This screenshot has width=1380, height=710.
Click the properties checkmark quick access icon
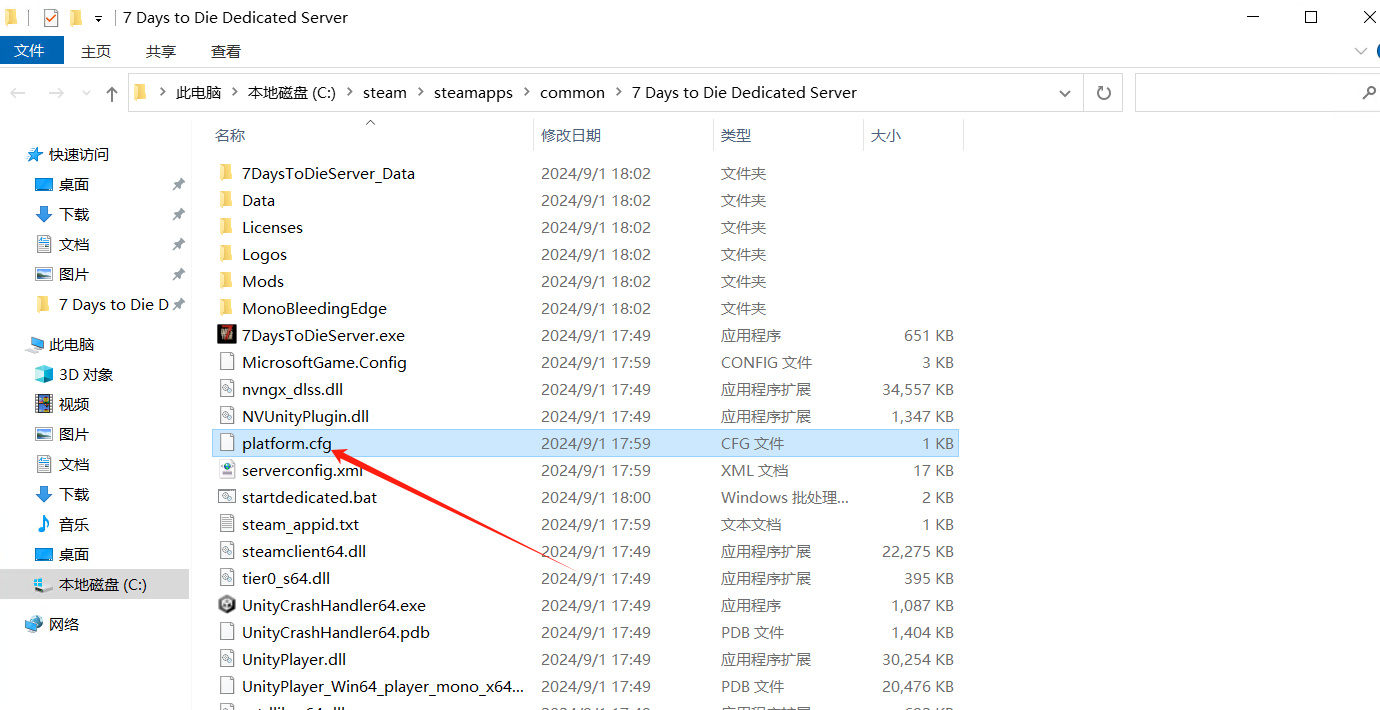point(51,18)
